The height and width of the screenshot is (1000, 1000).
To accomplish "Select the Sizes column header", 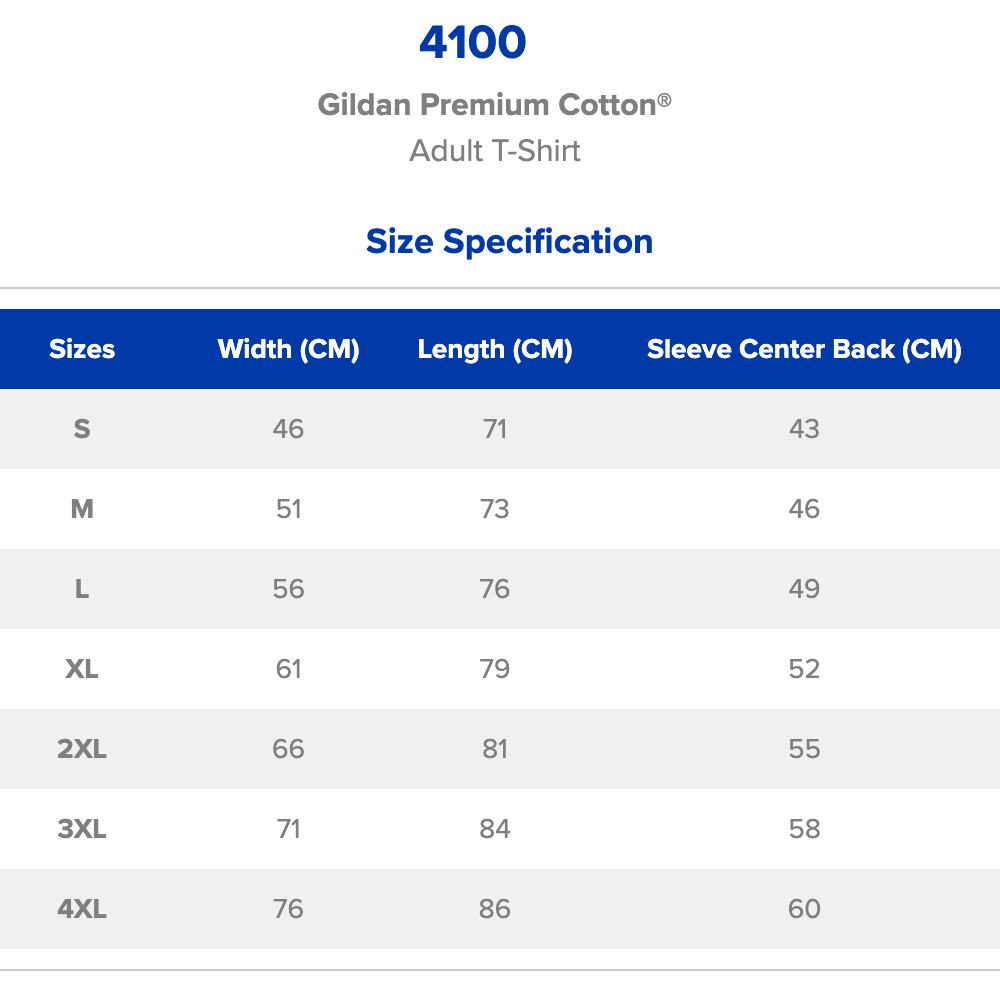I will click(82, 349).
